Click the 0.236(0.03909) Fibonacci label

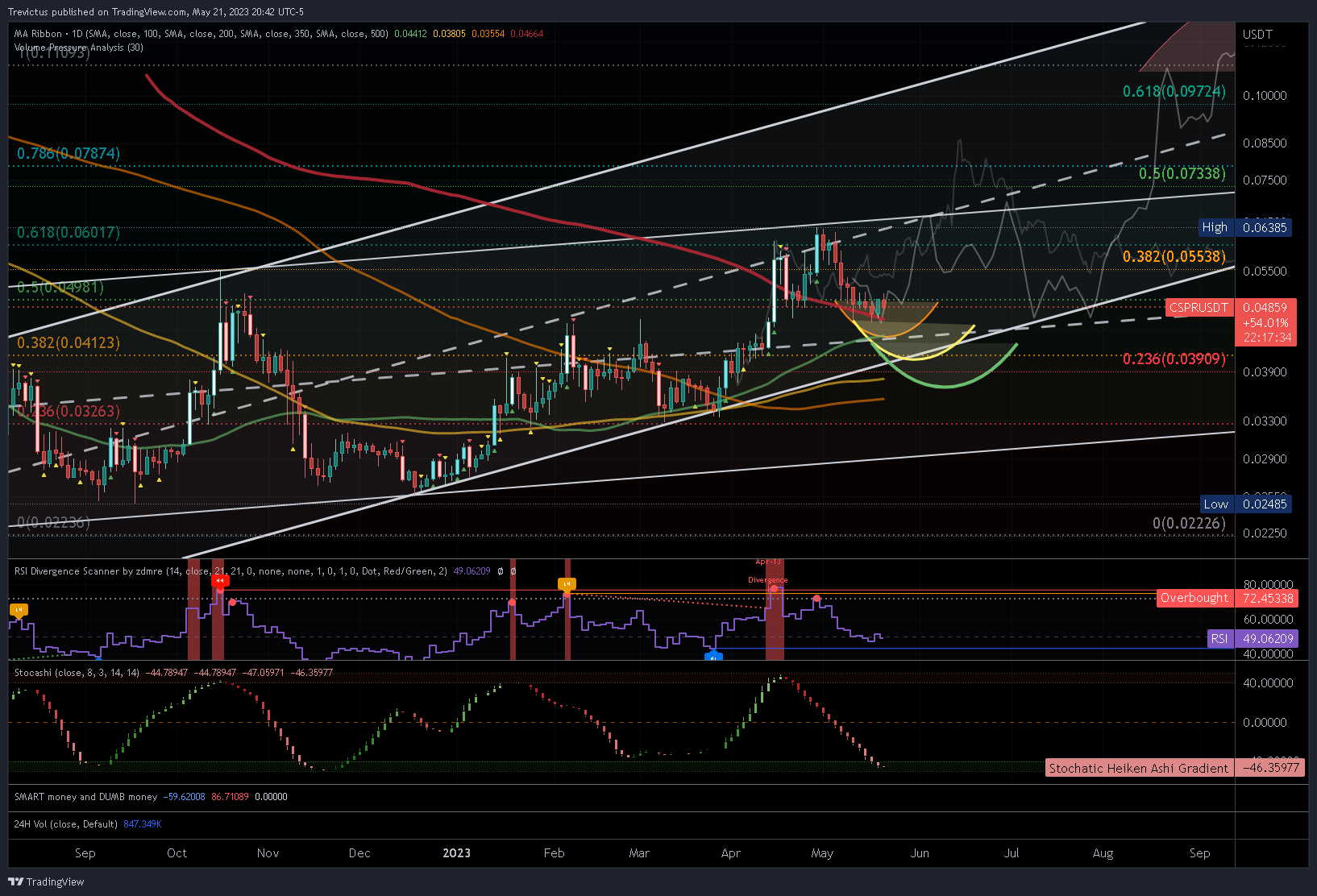pos(1174,359)
